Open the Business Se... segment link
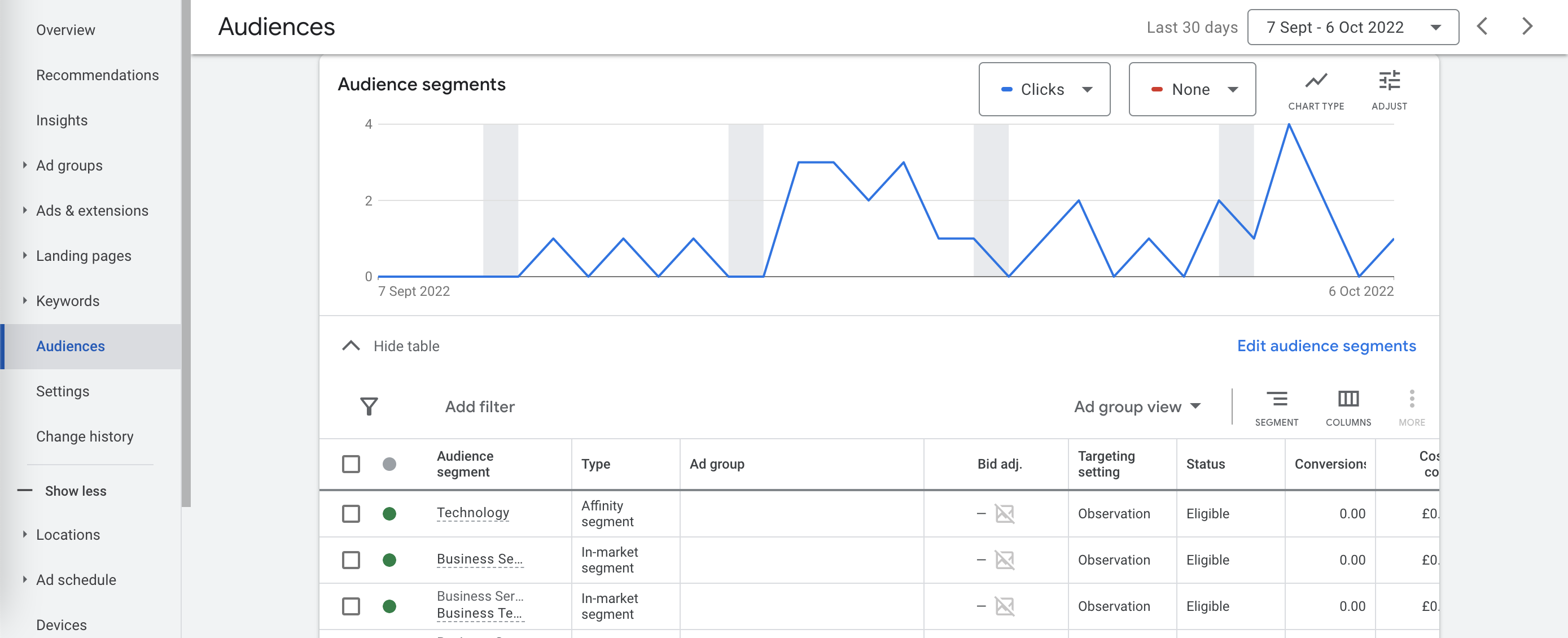The image size is (1568, 638). [480, 559]
